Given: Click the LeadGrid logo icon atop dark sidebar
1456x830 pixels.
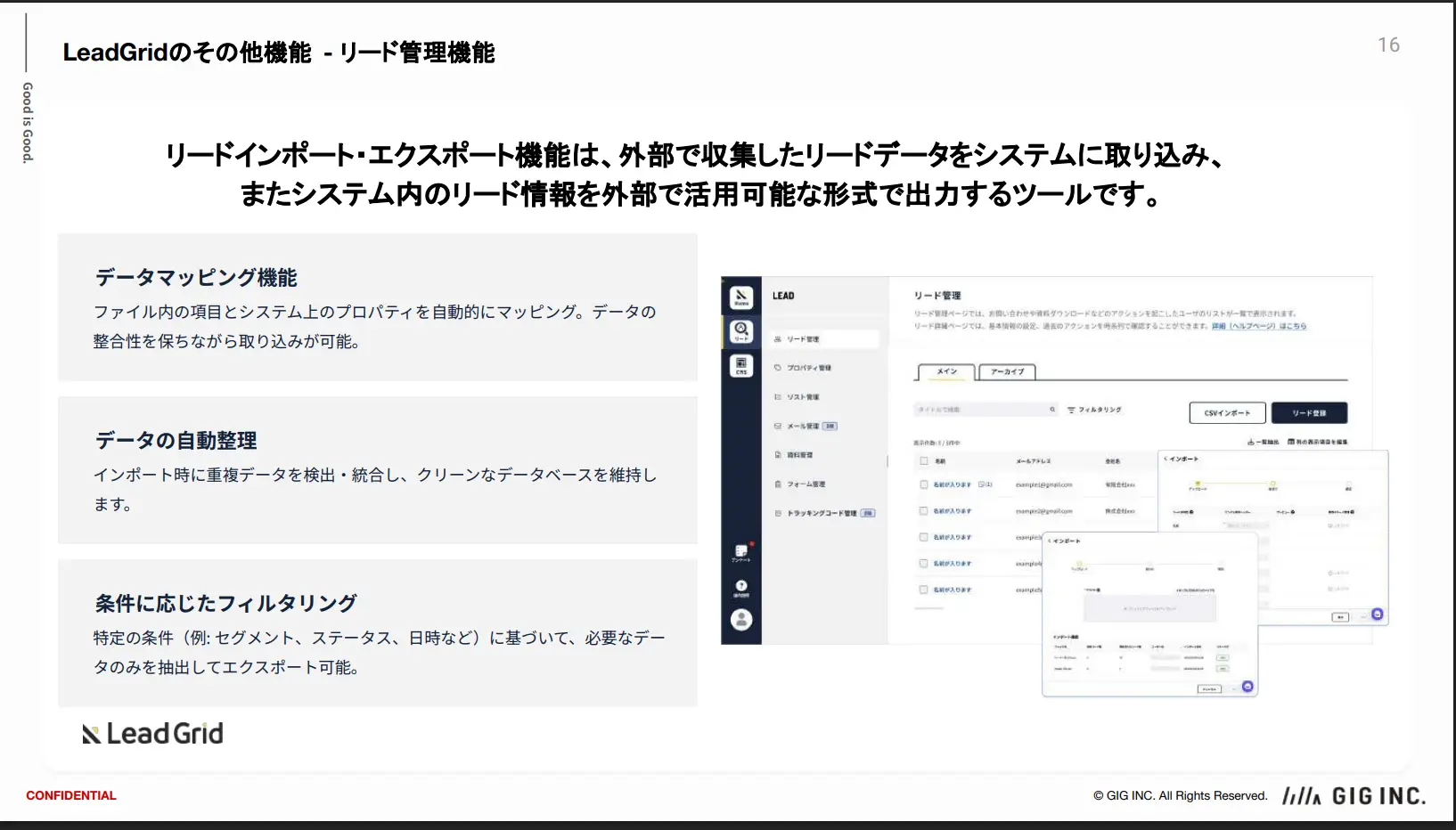Looking at the screenshot, I should [740, 297].
